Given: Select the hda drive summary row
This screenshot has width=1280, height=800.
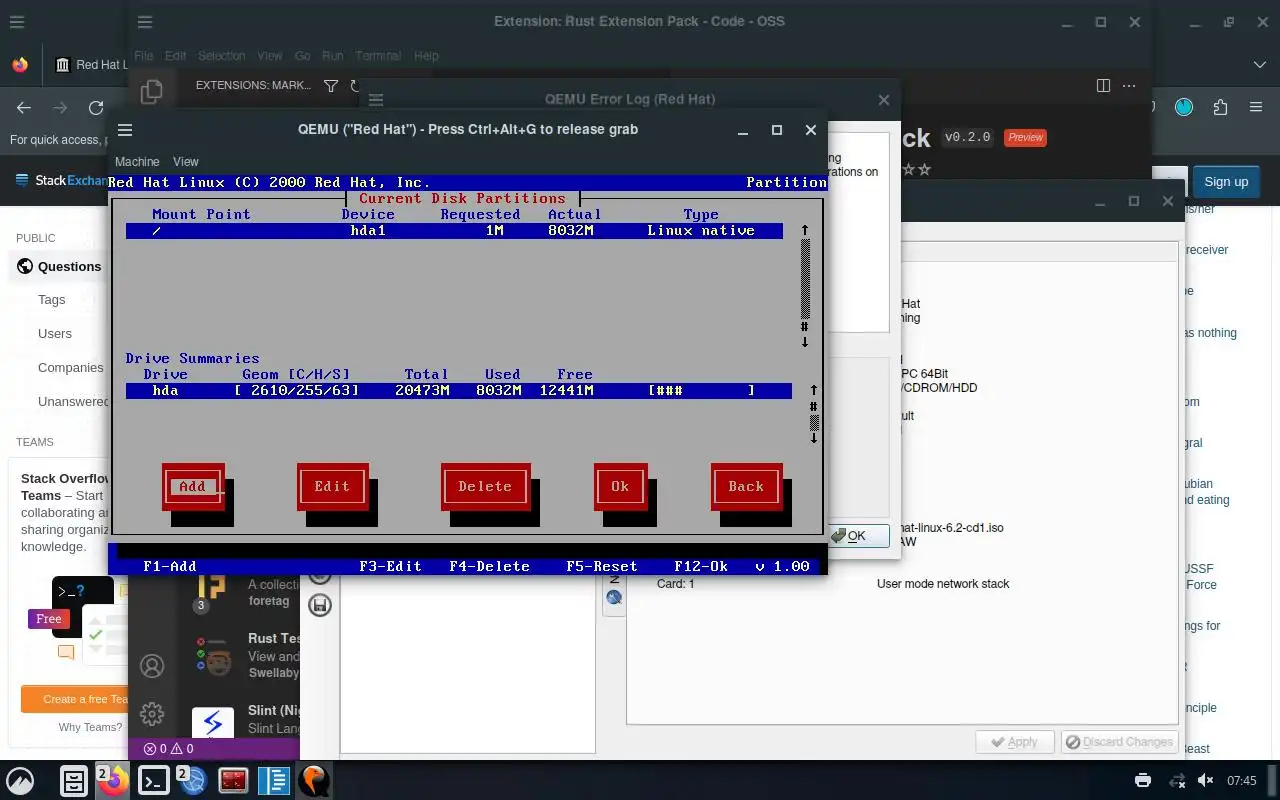Looking at the screenshot, I should [x=458, y=391].
